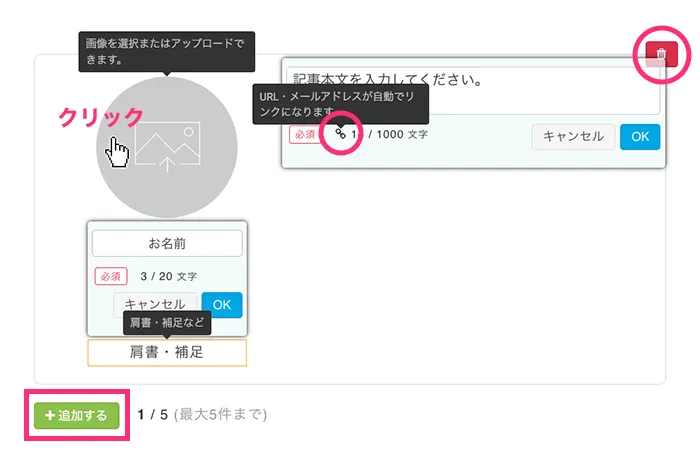Image resolution: width=700 pixels, height=470 pixels.
Task: Click the 最大5件まで item count text
Action: (221, 414)
